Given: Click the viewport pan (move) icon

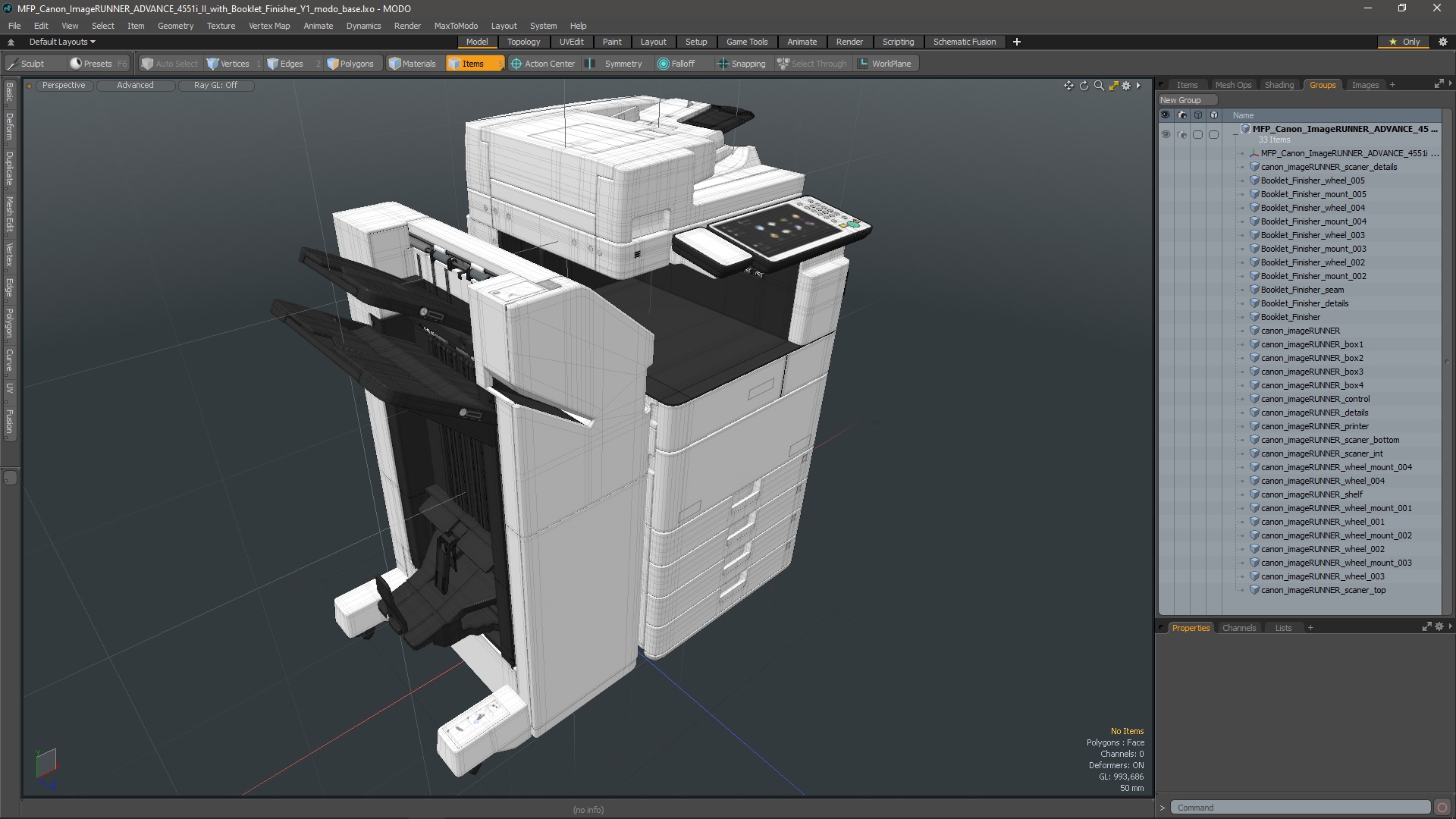Looking at the screenshot, I should [1068, 86].
